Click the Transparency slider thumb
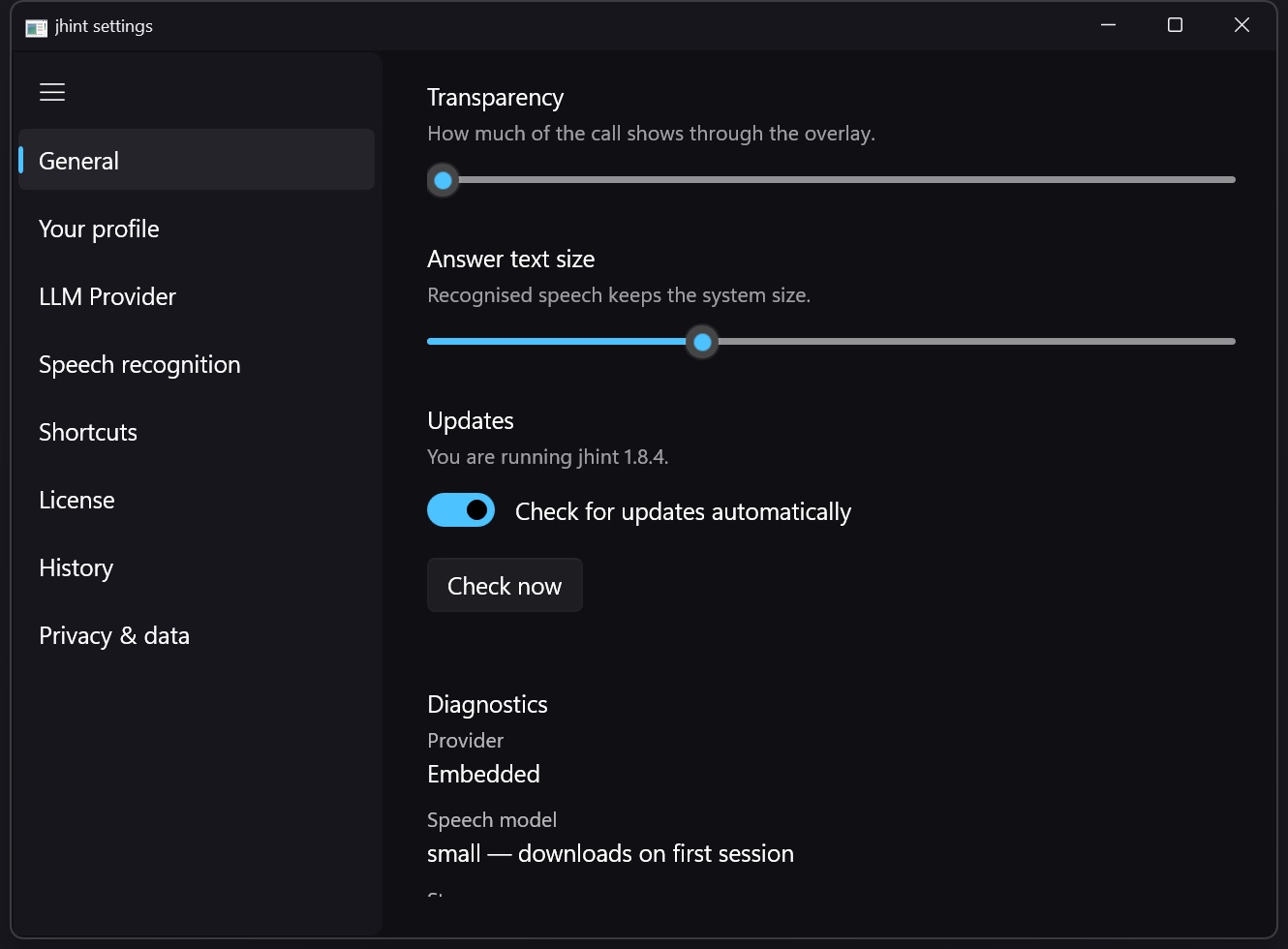The width and height of the screenshot is (1288, 949). [444, 180]
